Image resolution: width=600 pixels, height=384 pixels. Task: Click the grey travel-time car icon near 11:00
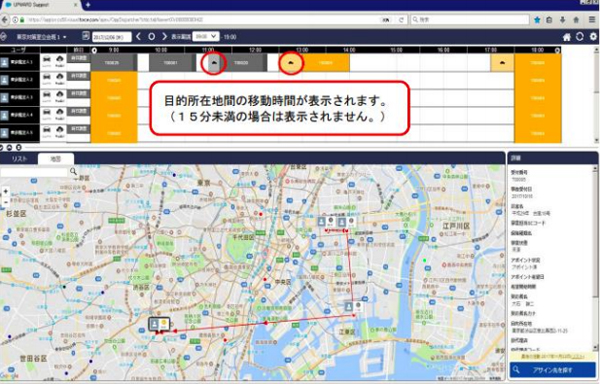pyautogui.click(x=214, y=63)
